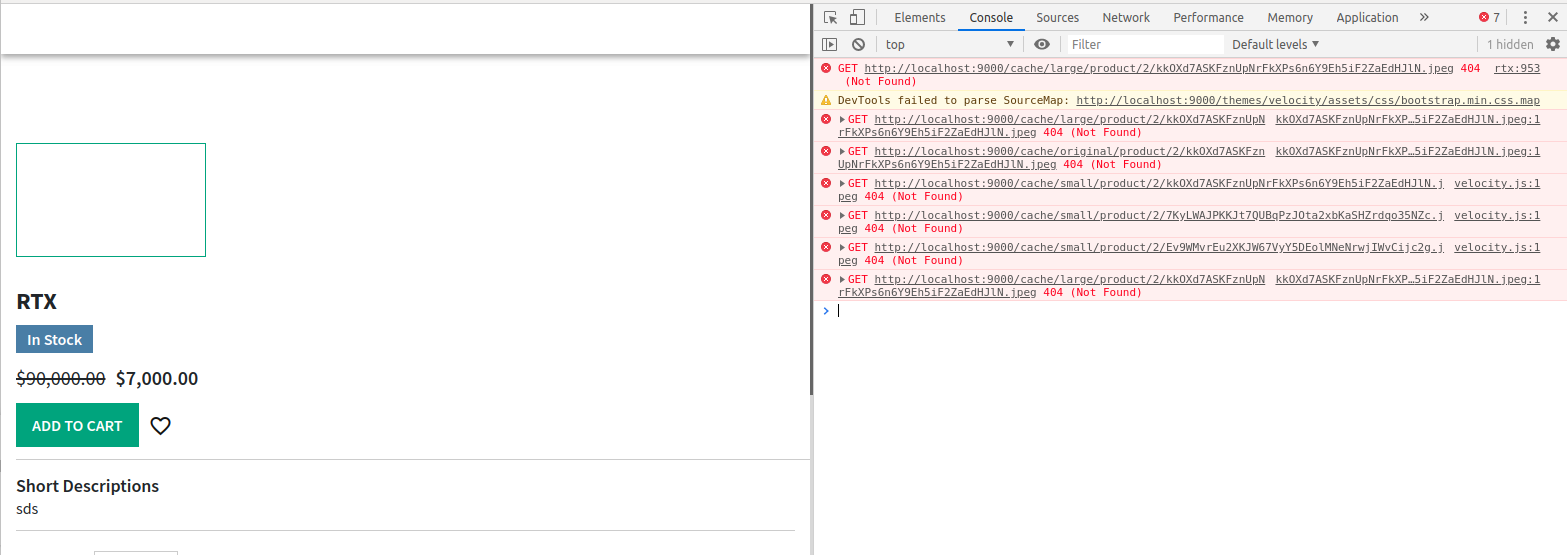Image resolution: width=1567 pixels, height=555 pixels.
Task: Open the cache/original product URL link
Action: [x=1069, y=151]
